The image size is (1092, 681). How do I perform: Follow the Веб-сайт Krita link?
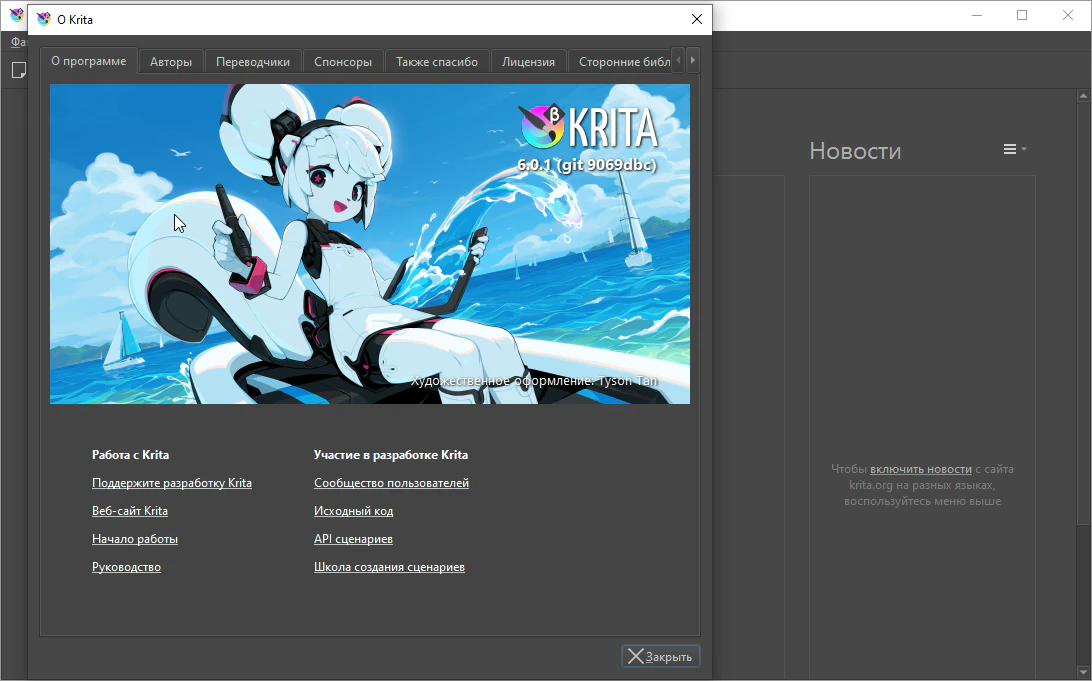(130, 511)
